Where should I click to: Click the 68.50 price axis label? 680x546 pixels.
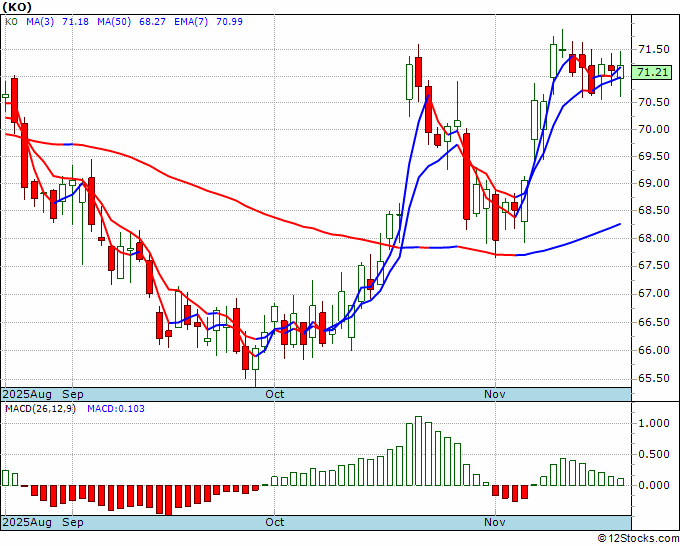click(653, 210)
